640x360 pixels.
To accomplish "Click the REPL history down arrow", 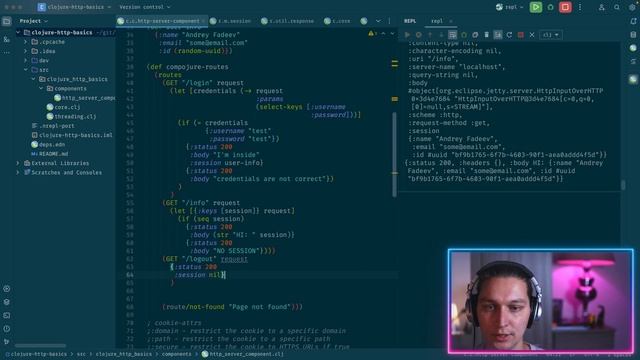I will (441, 35).
